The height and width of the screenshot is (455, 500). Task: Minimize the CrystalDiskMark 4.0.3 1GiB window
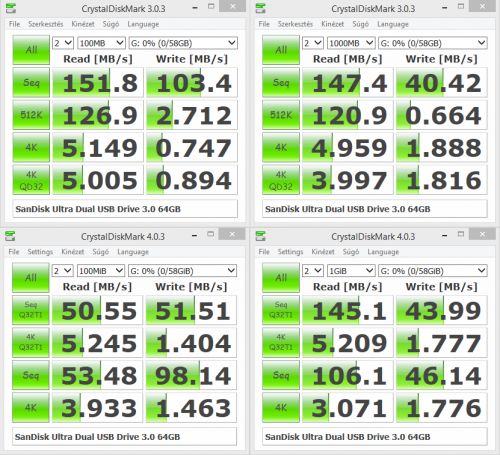point(444,235)
